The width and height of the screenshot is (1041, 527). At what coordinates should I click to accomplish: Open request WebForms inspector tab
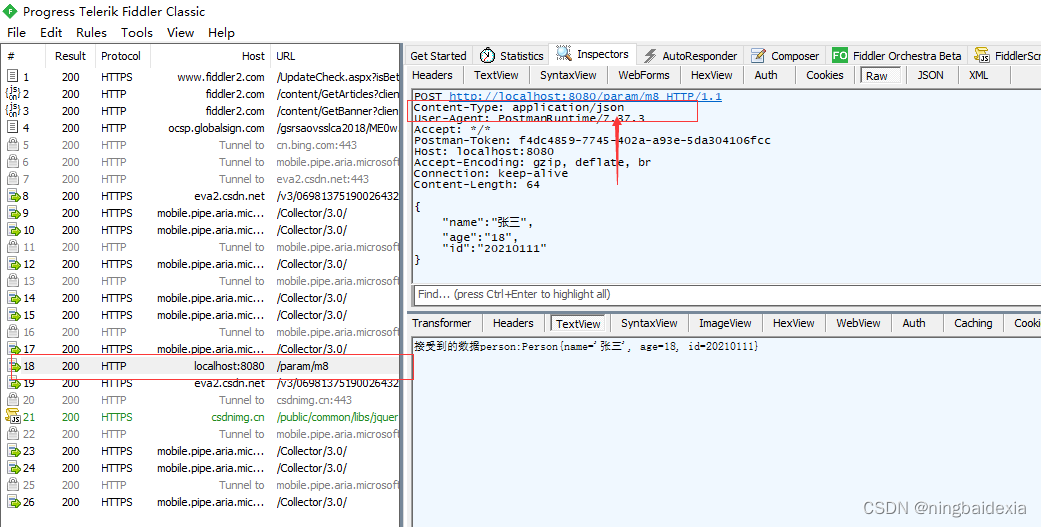(x=644, y=75)
